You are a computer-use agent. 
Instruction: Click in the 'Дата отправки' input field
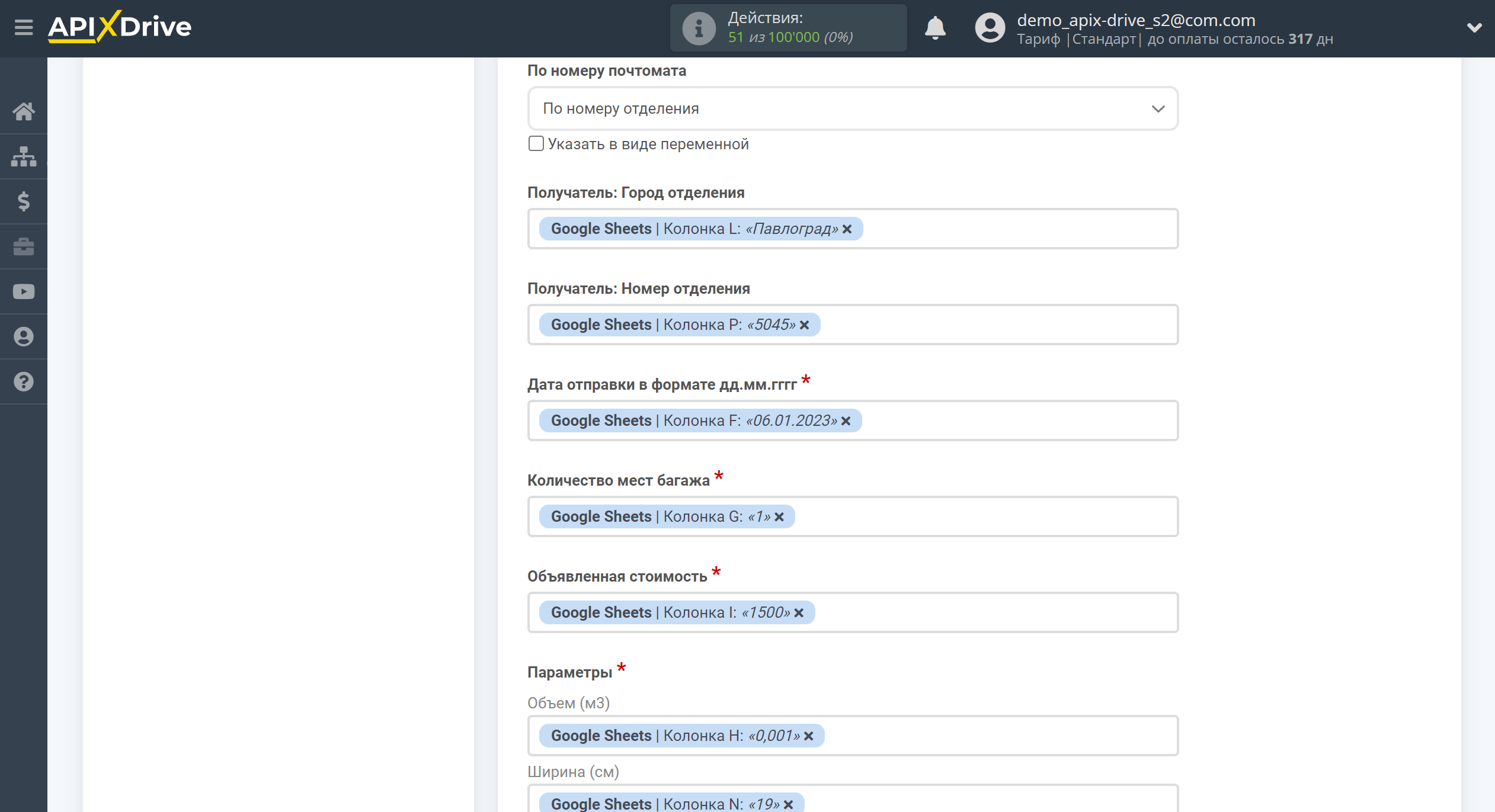(x=853, y=421)
